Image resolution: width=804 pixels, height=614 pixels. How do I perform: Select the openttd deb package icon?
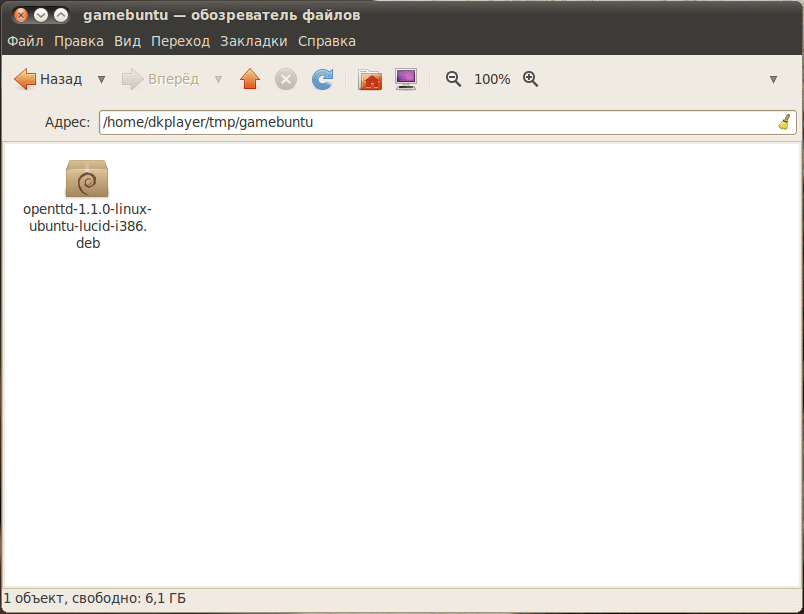point(87,179)
